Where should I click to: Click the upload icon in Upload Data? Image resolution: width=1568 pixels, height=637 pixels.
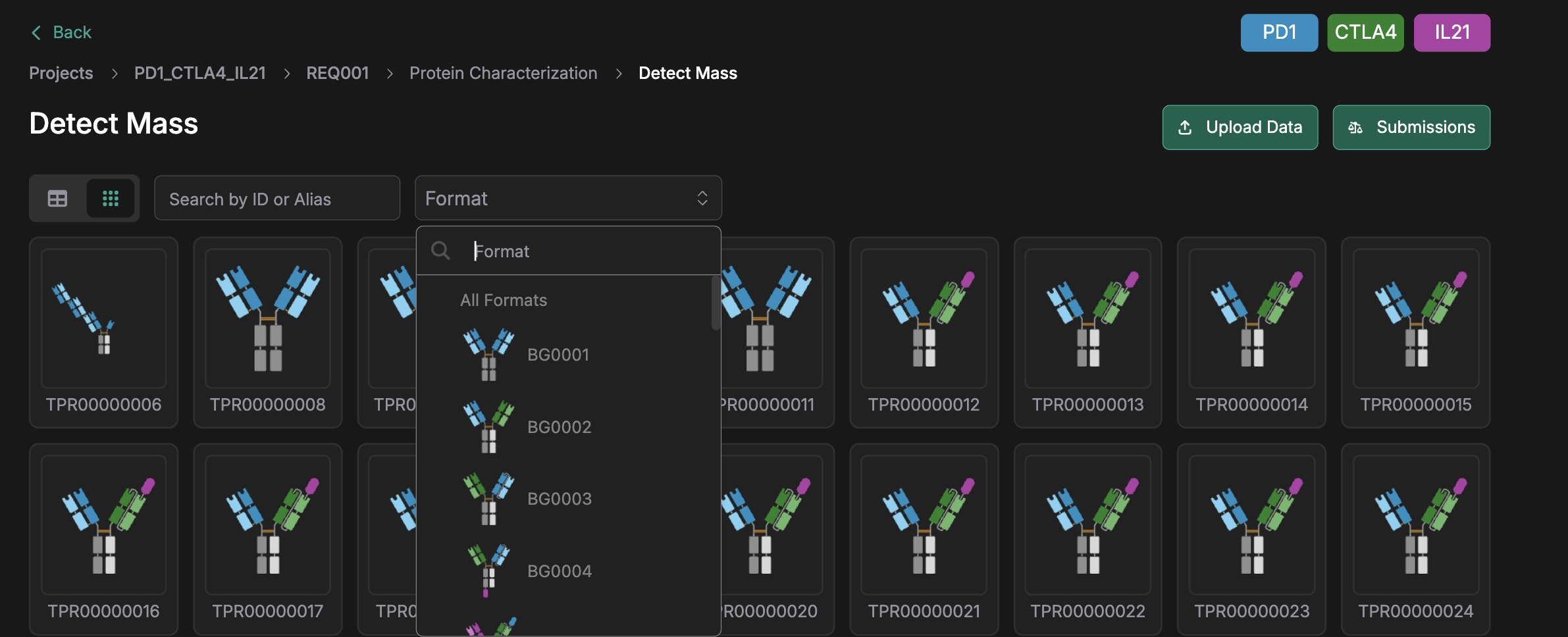1185,128
